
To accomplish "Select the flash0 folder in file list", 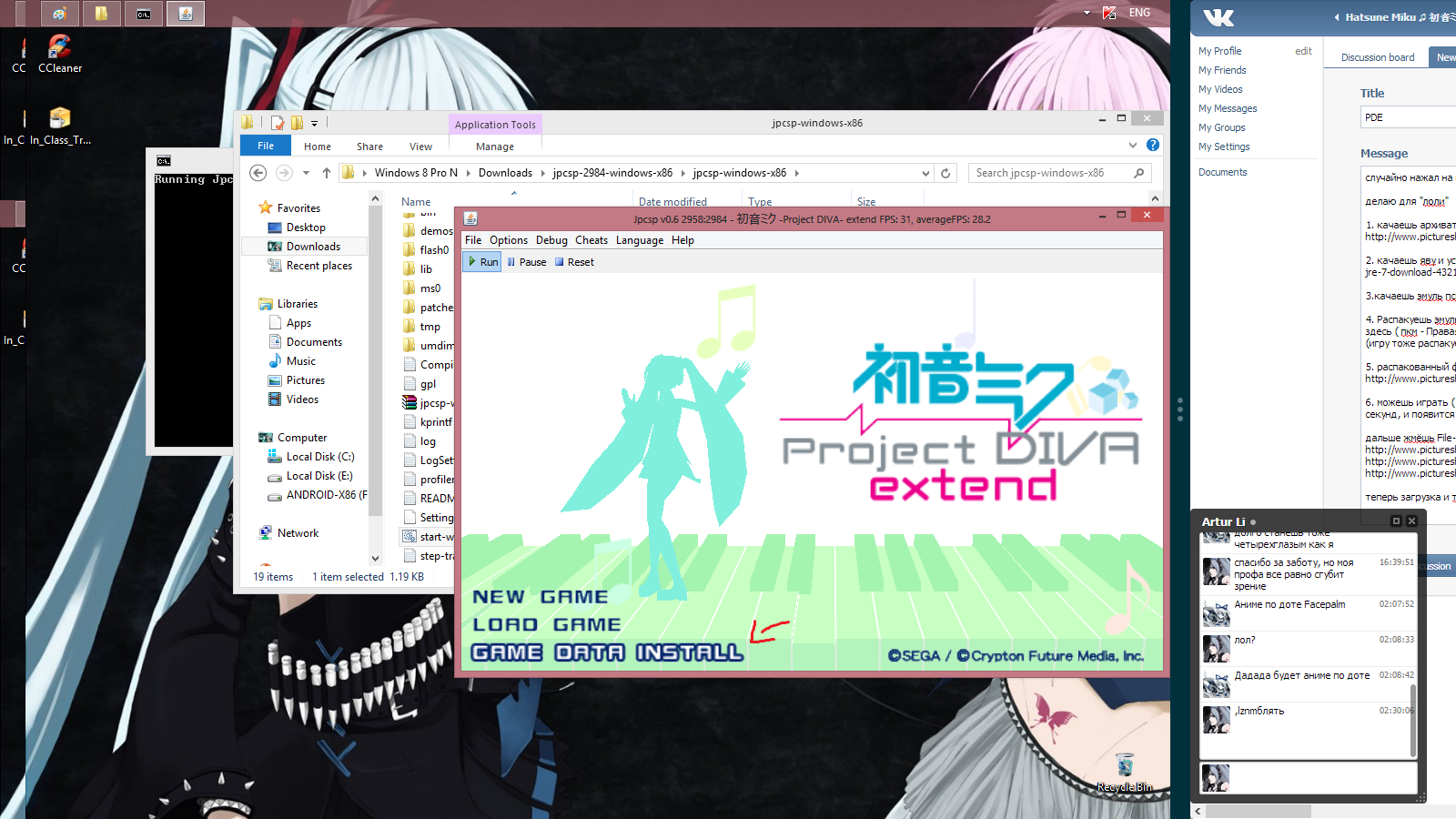I will click(434, 250).
